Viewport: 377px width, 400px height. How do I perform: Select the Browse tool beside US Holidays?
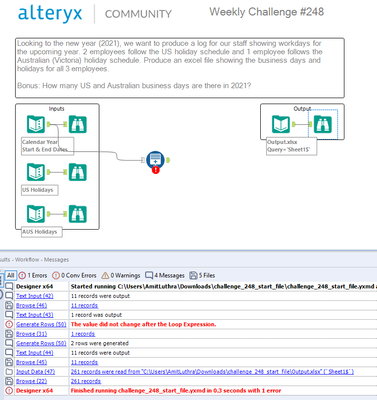pos(78,172)
